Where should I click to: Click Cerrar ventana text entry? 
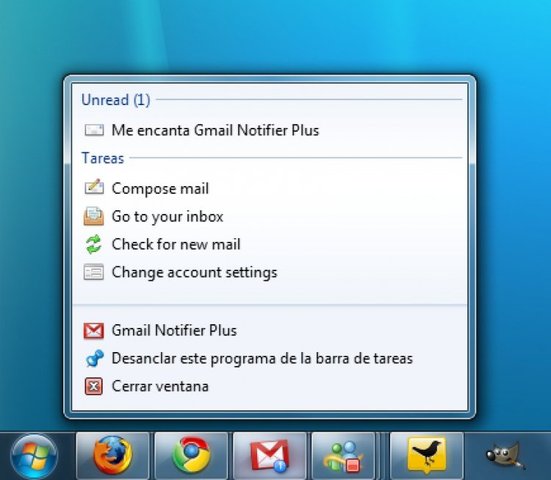tap(160, 386)
